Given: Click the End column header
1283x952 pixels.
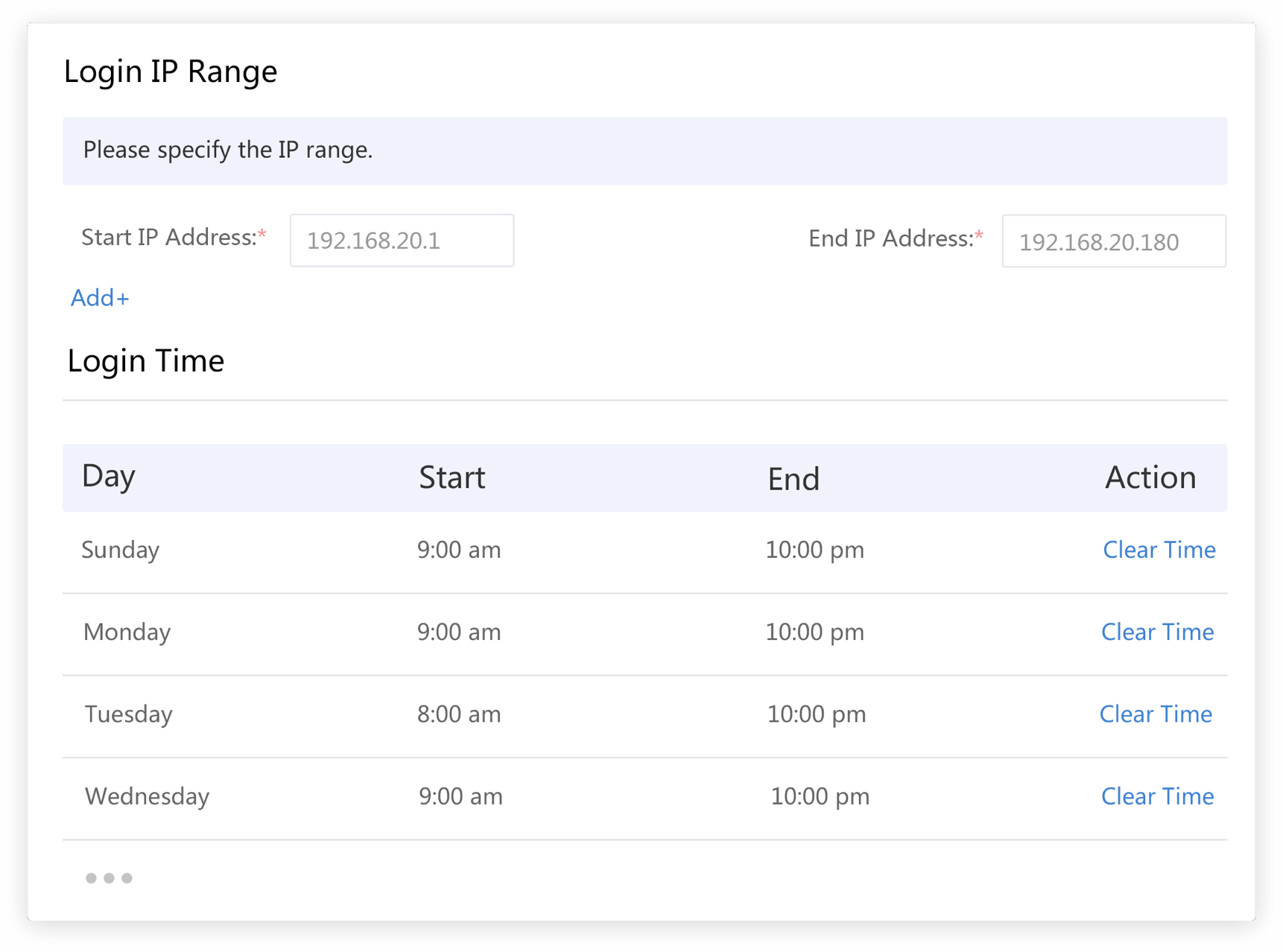Looking at the screenshot, I should coord(793,479).
